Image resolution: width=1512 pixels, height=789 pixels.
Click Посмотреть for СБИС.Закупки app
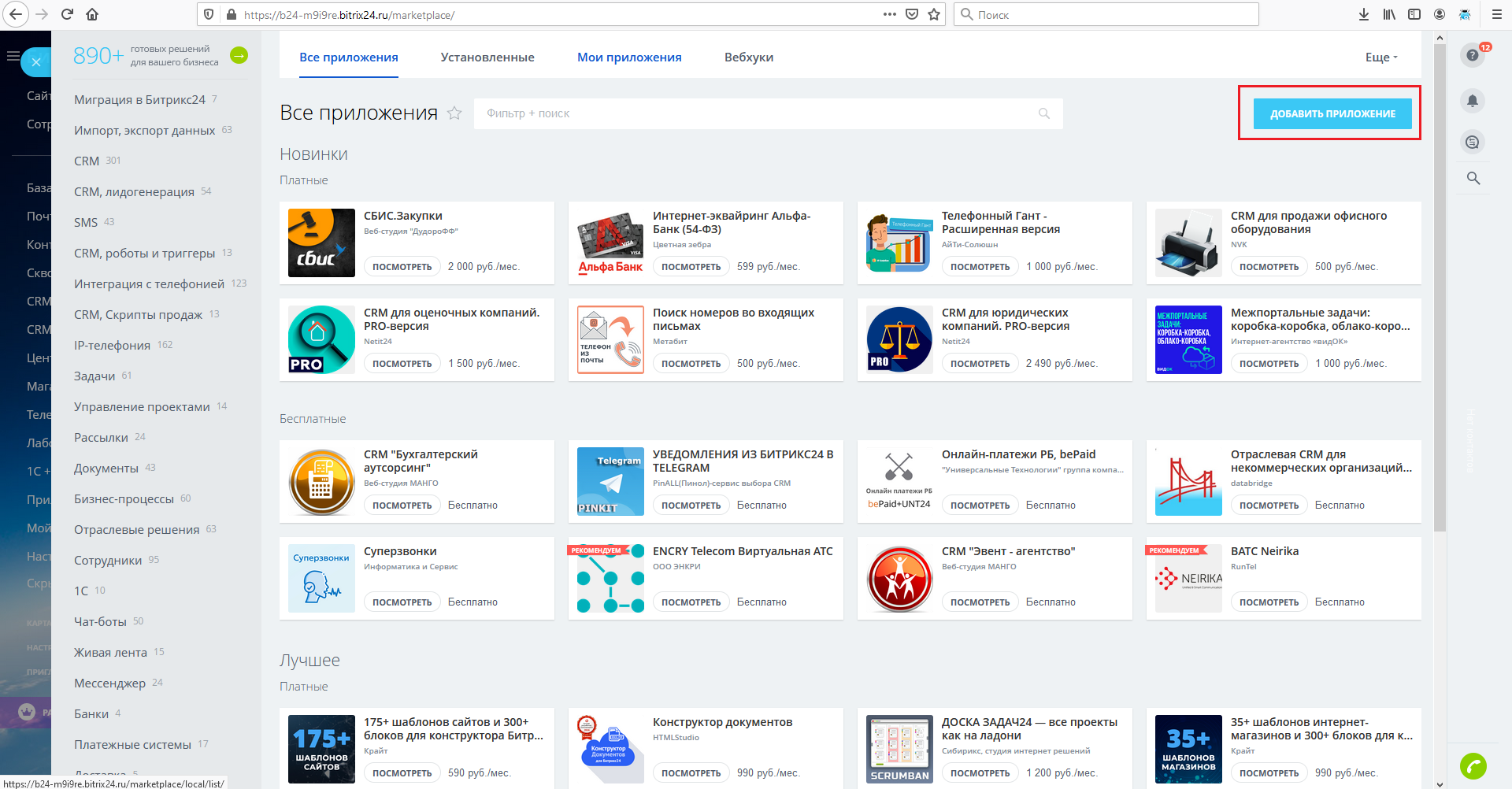[402, 267]
